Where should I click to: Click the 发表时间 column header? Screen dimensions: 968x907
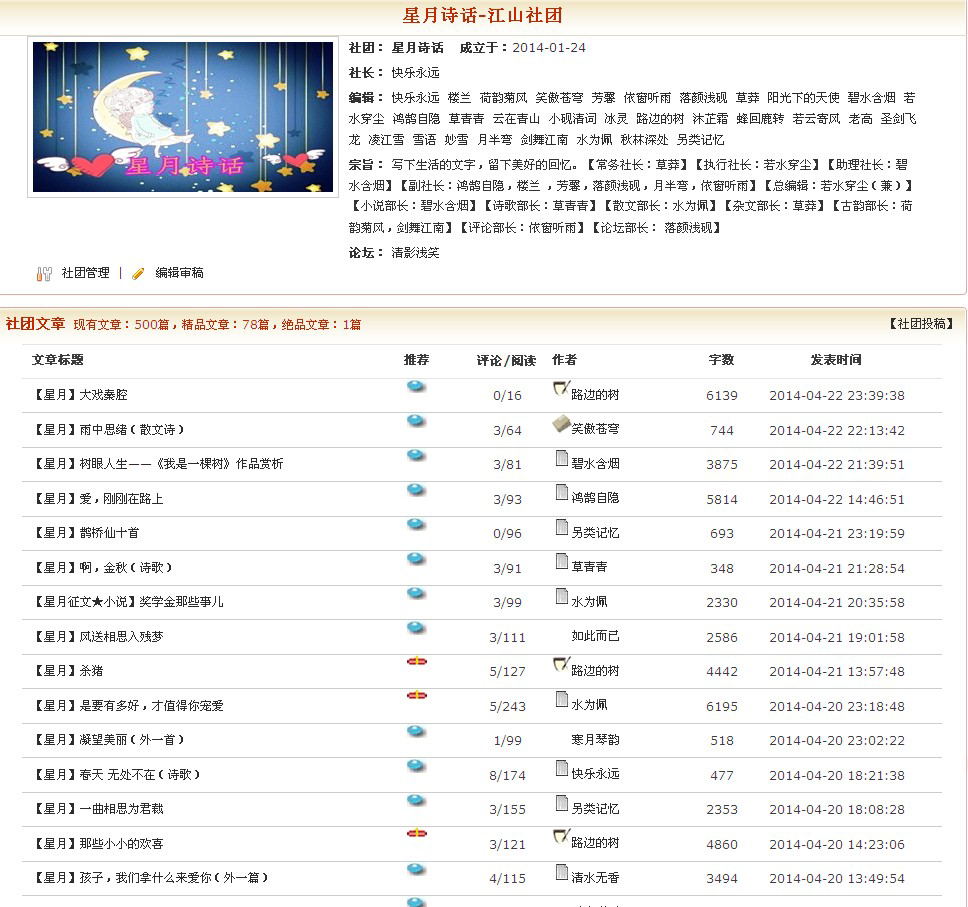tap(836, 360)
